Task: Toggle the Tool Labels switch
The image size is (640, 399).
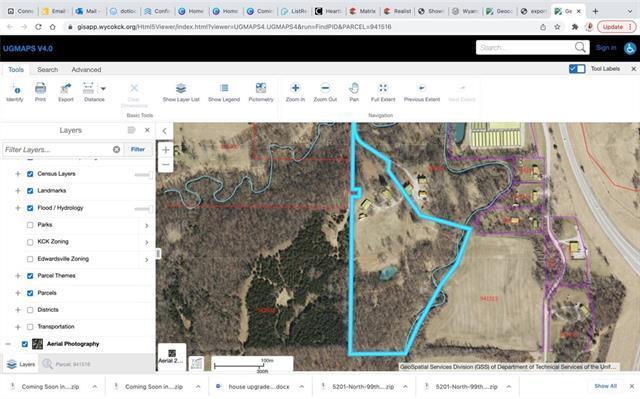Action: [x=577, y=69]
